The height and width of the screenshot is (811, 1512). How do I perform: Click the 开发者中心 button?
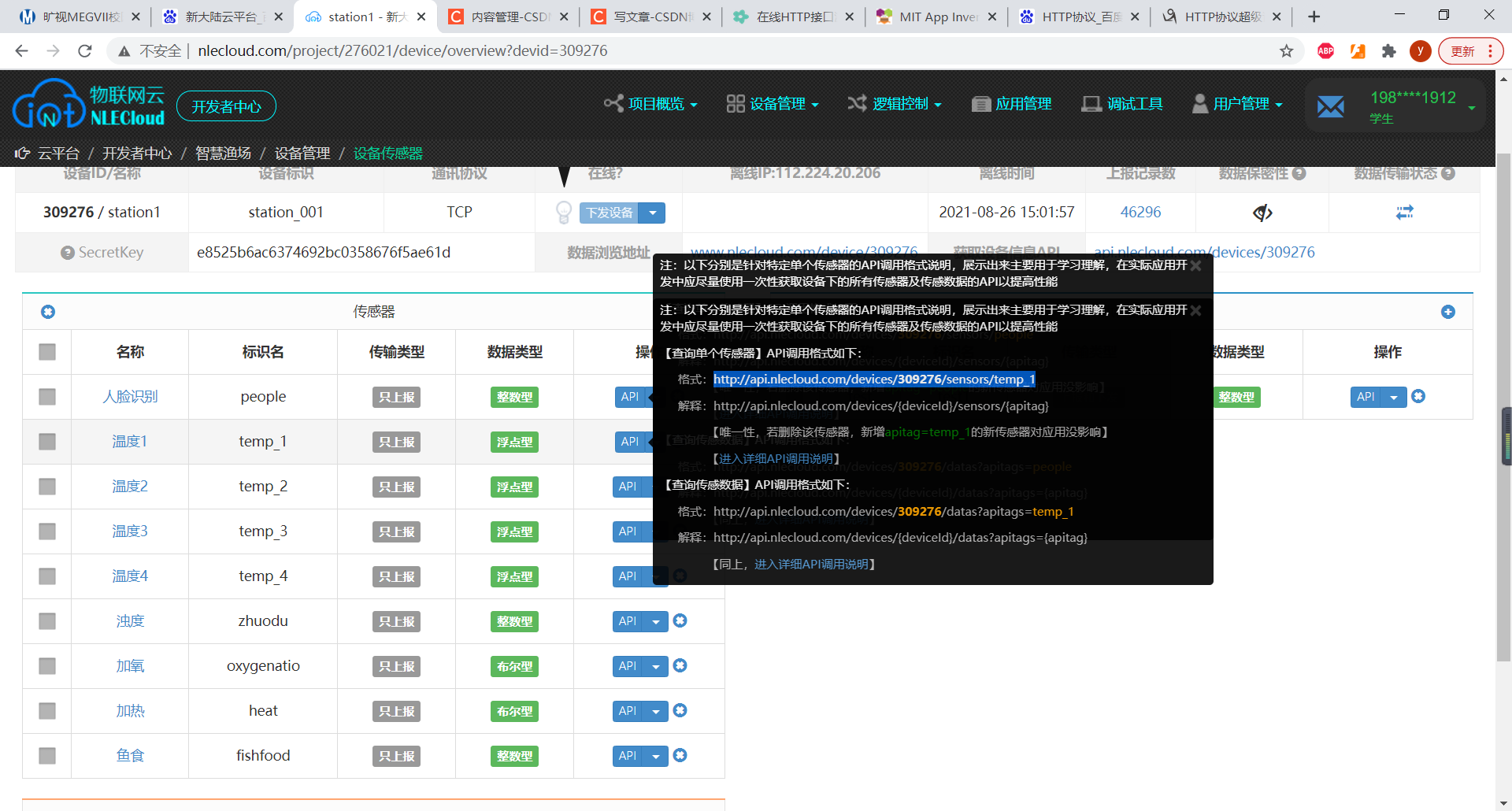pos(226,106)
